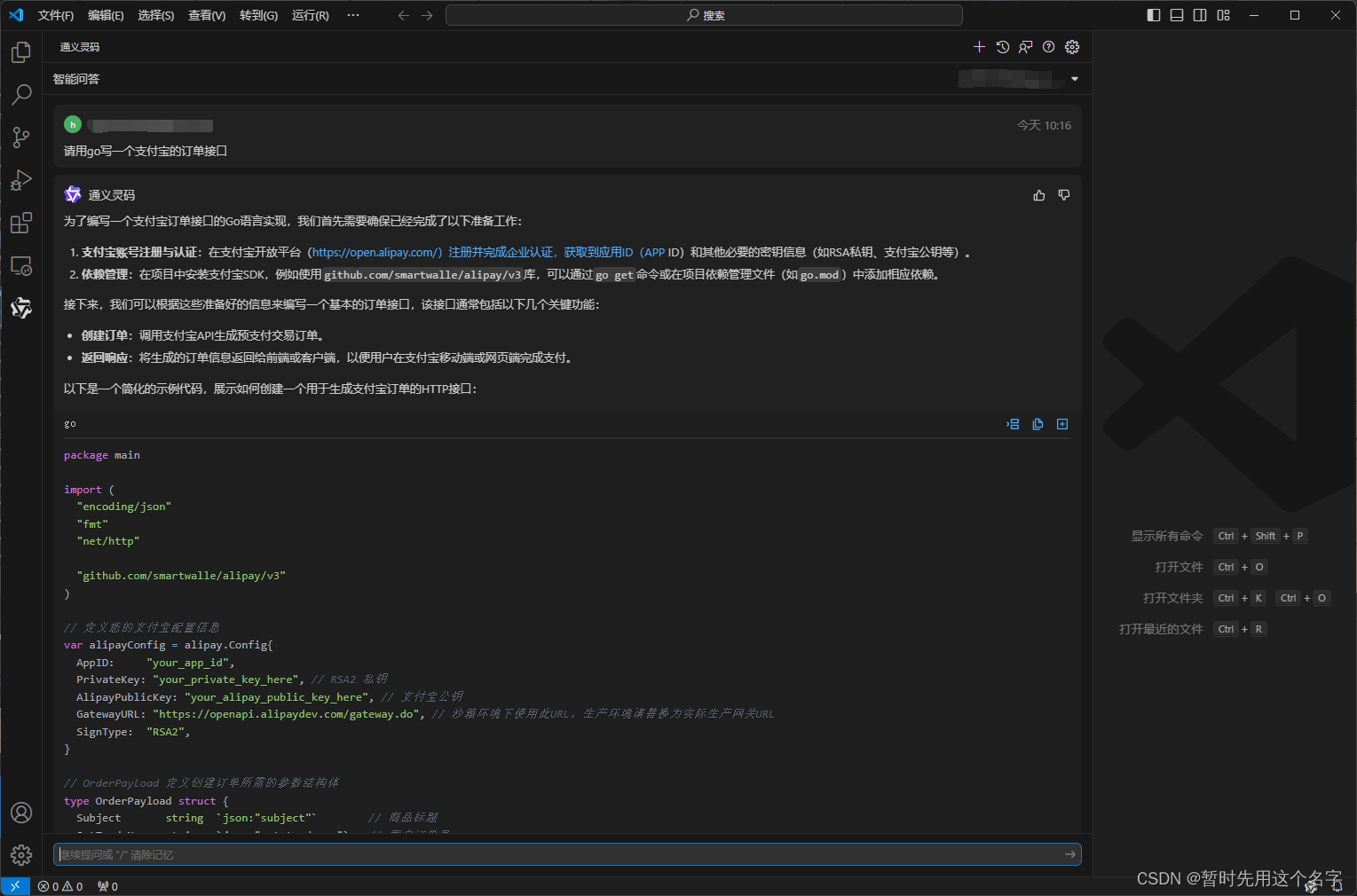Go forward with navigation arrow
This screenshot has width=1357, height=896.
pyautogui.click(x=427, y=15)
